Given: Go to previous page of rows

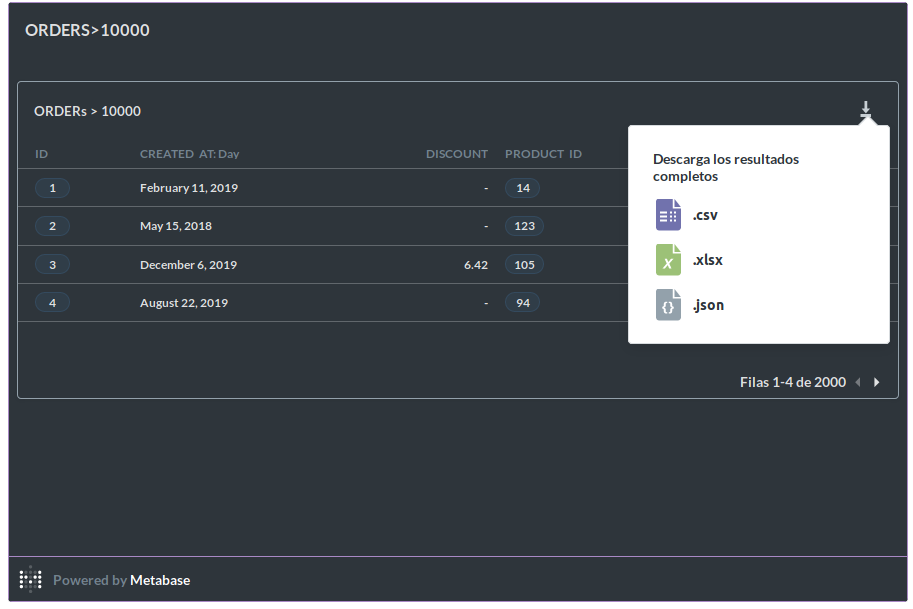Looking at the screenshot, I should pyautogui.click(x=858, y=383).
